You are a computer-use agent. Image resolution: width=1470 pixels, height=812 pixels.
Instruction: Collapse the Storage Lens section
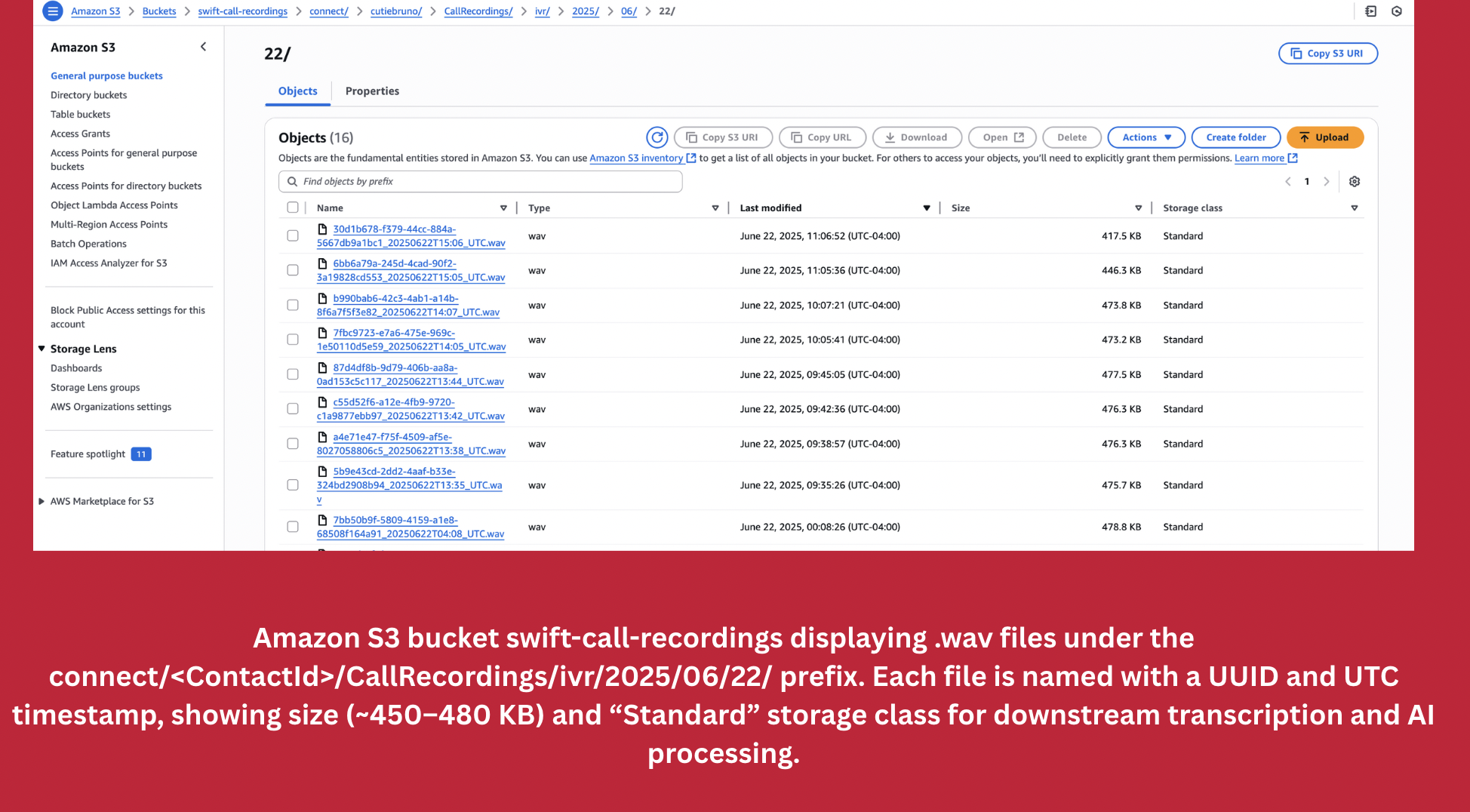tap(42, 349)
